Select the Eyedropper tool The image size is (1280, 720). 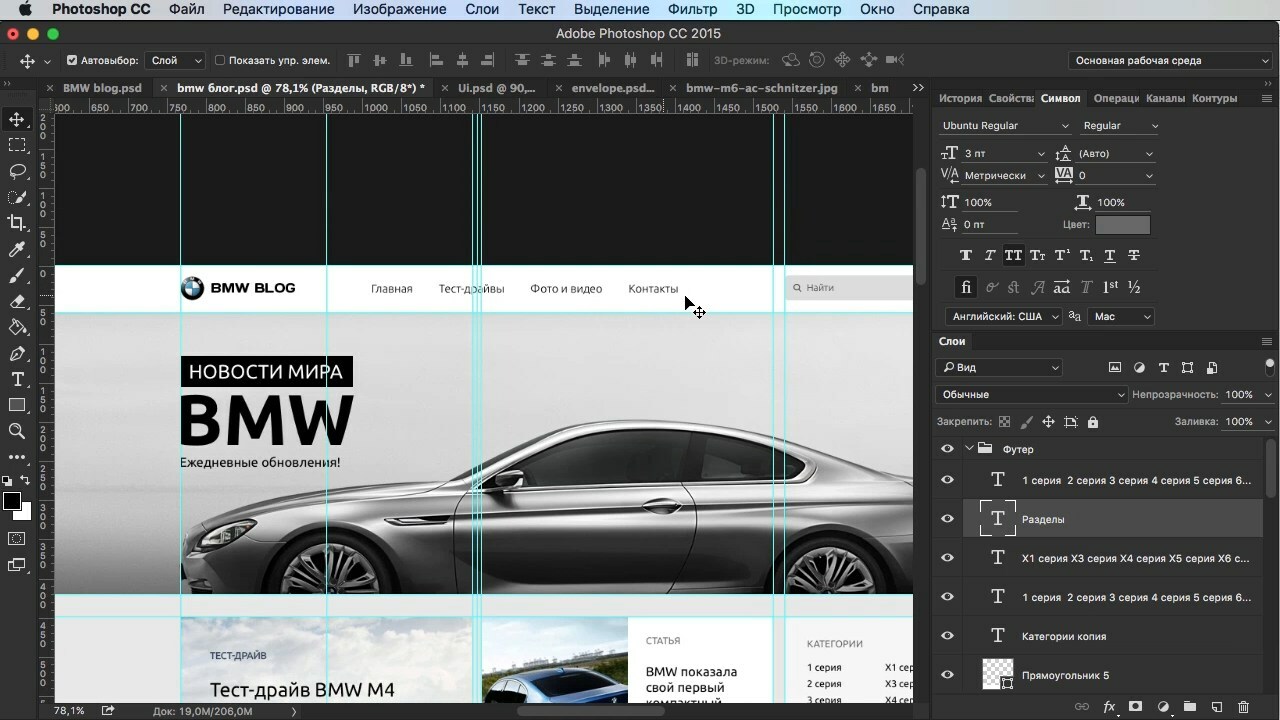click(17, 249)
